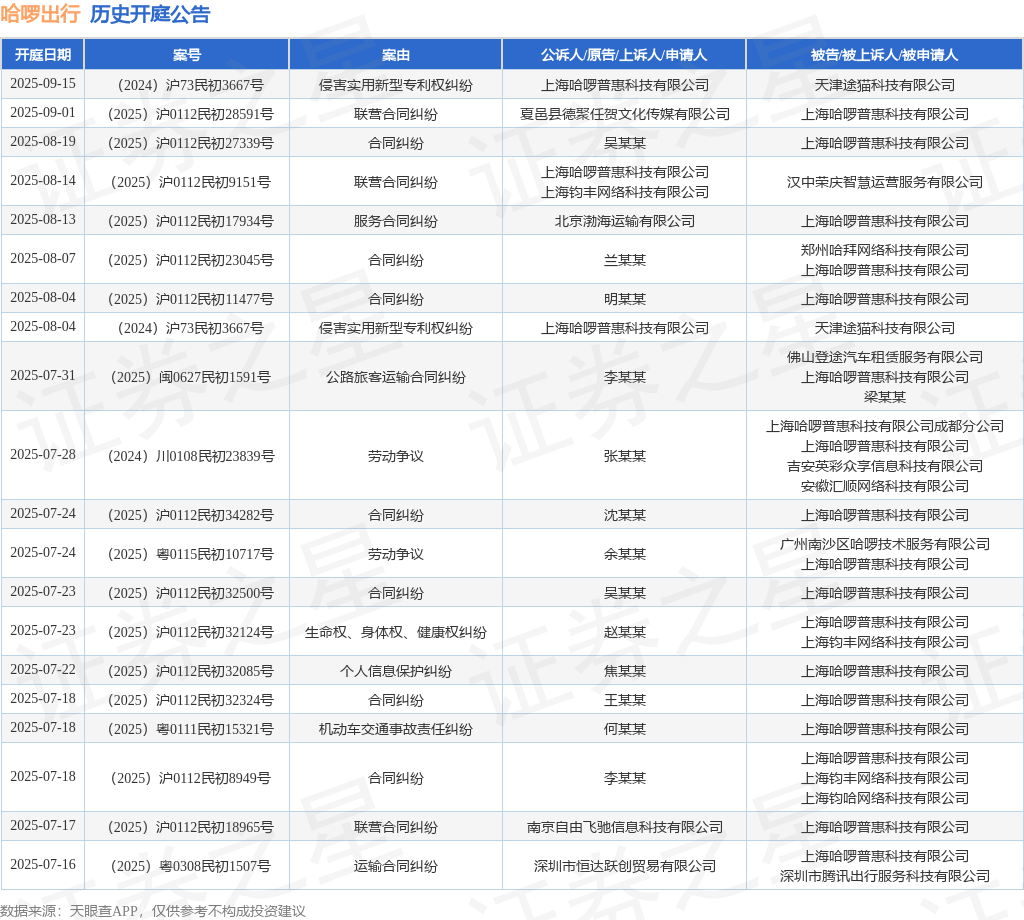Click plaintiff 明某某
Screen dimensions: 1024x920
(625, 300)
